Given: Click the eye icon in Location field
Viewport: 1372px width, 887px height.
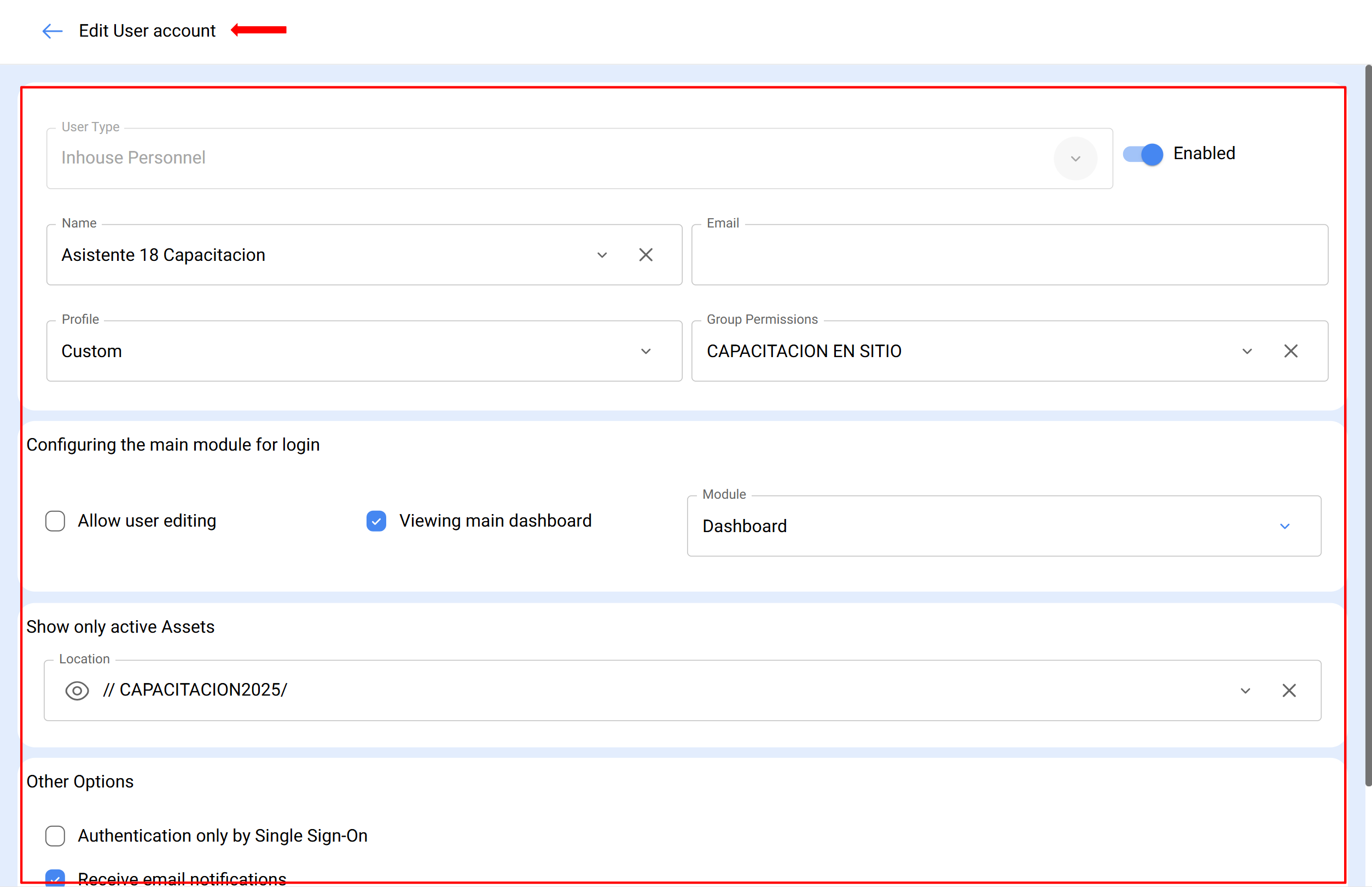Looking at the screenshot, I should click(77, 690).
